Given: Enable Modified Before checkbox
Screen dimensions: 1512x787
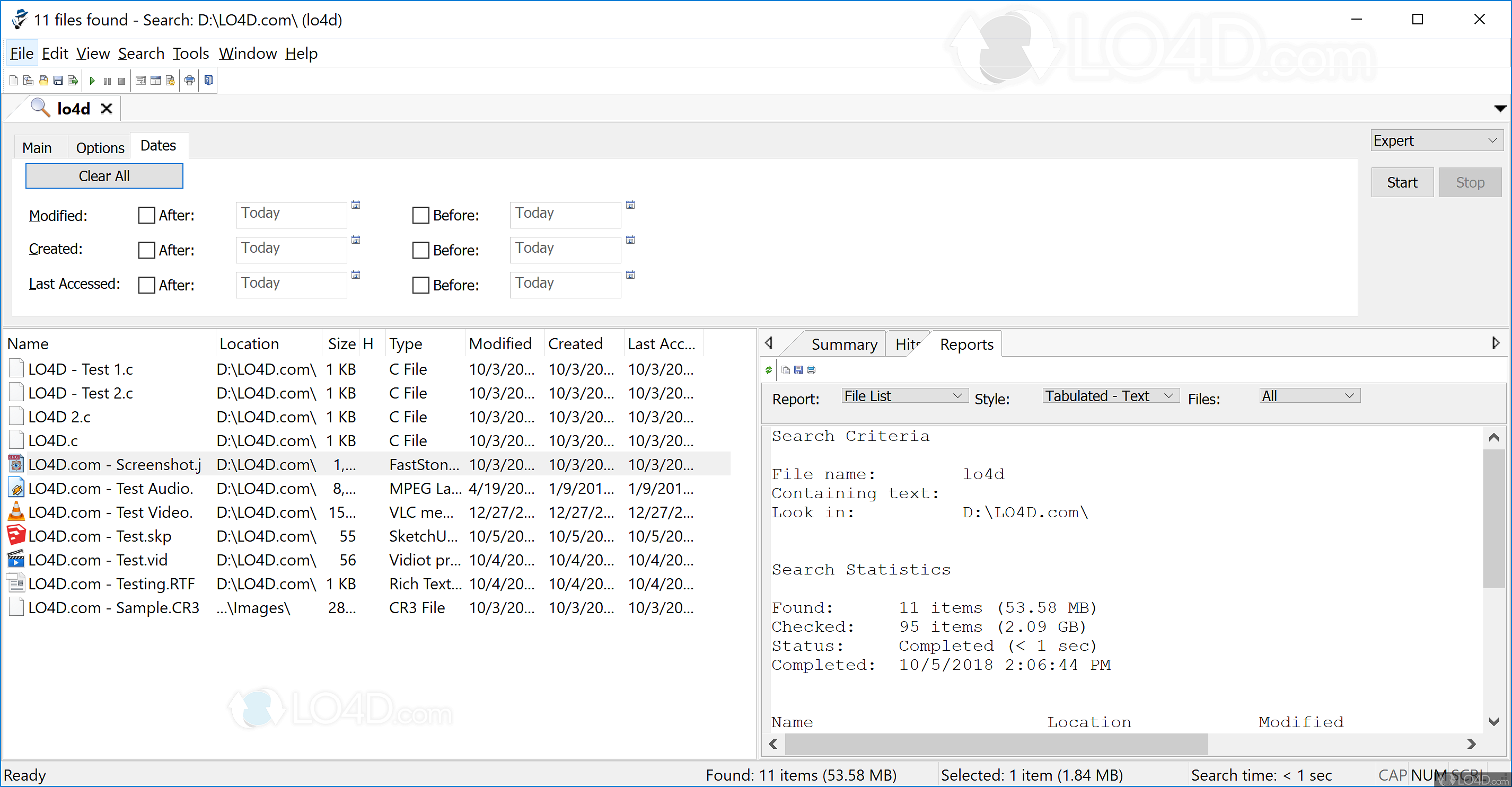Looking at the screenshot, I should pos(421,215).
